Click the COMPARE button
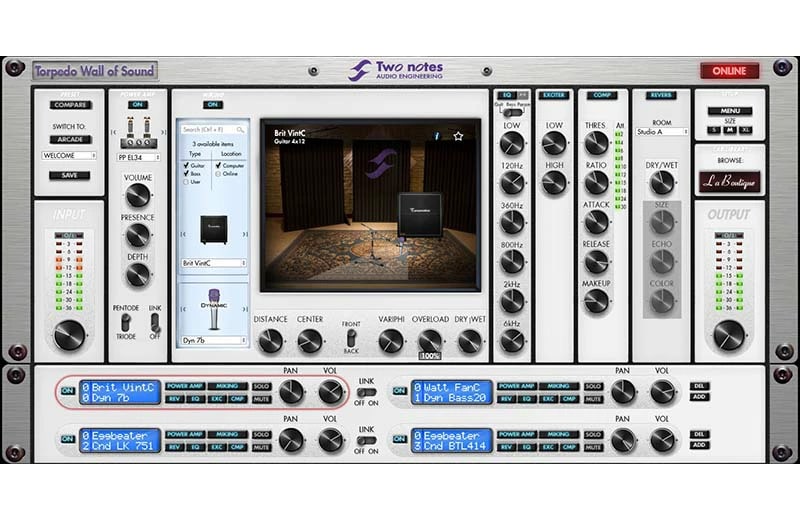Image resolution: width=800 pixels, height=520 pixels. click(x=69, y=104)
